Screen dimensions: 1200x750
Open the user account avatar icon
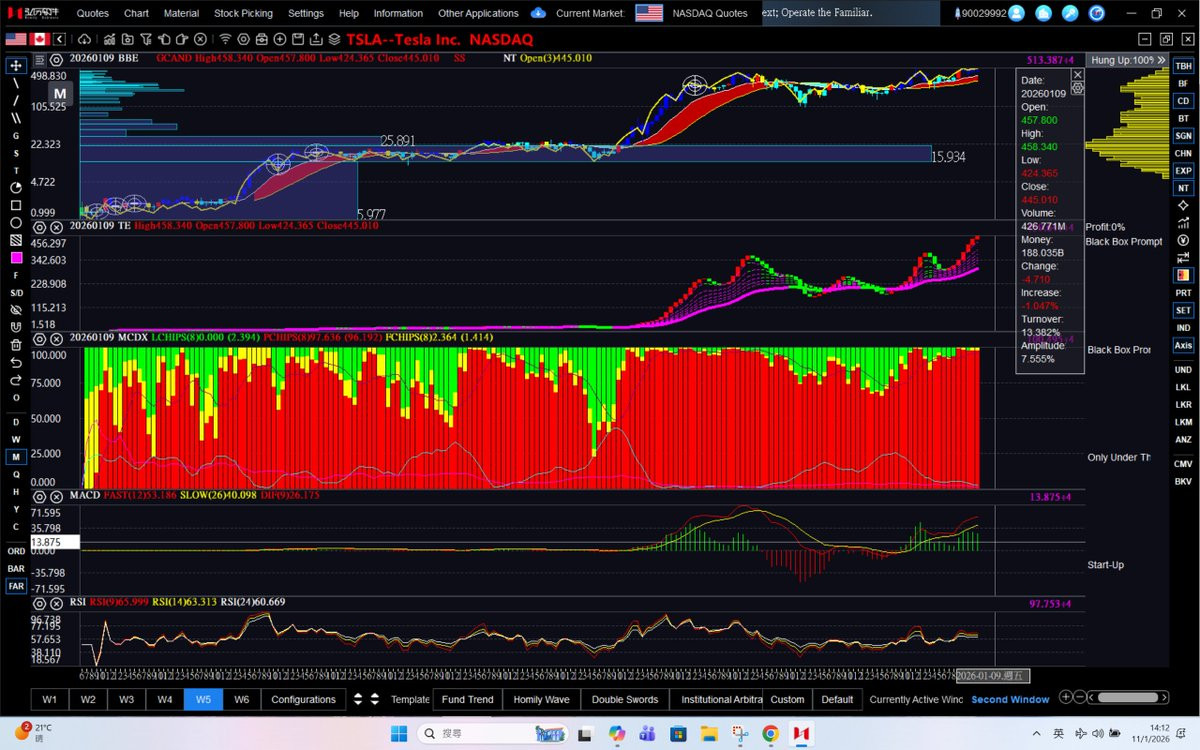point(1017,13)
